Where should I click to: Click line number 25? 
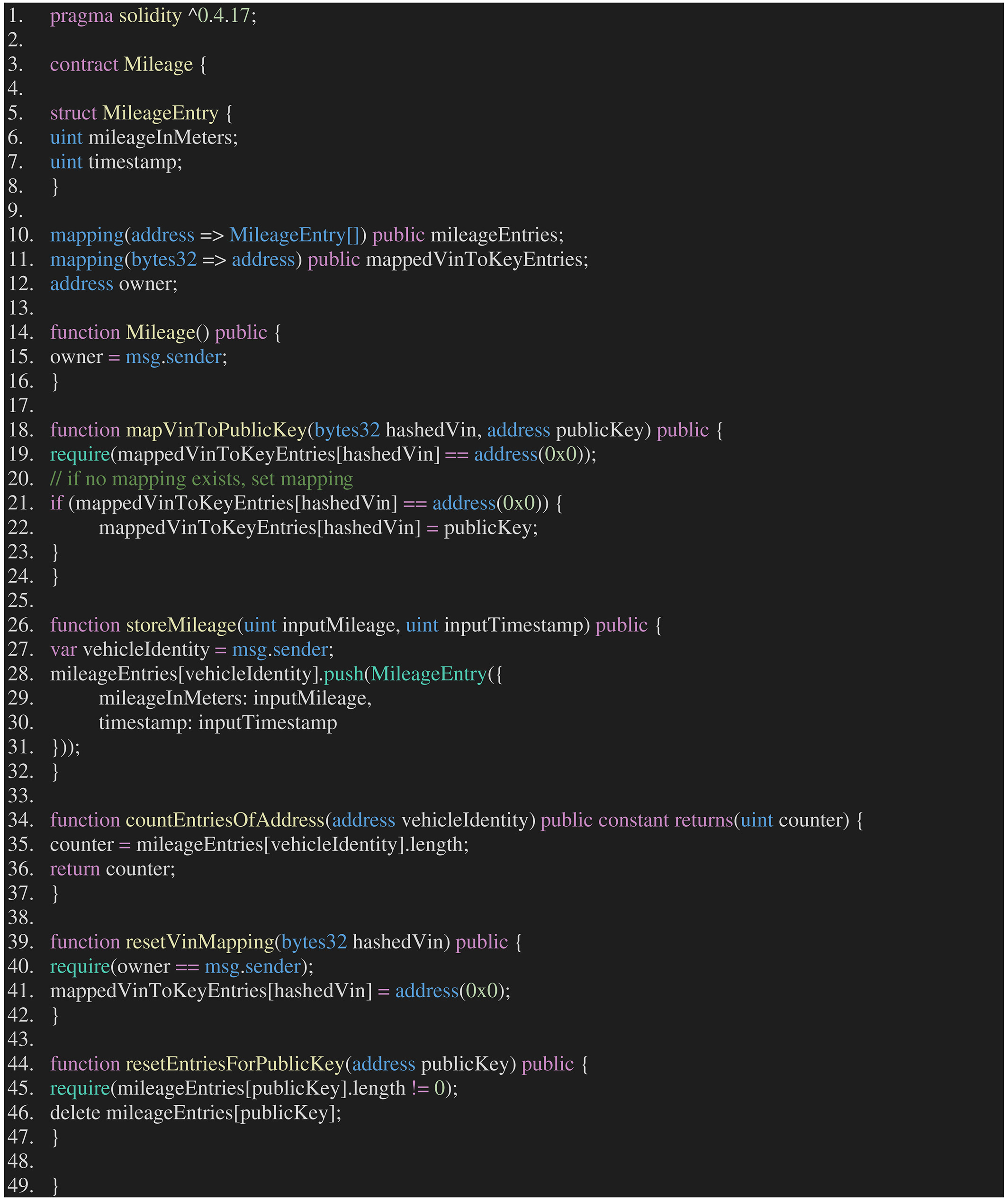coord(20,601)
